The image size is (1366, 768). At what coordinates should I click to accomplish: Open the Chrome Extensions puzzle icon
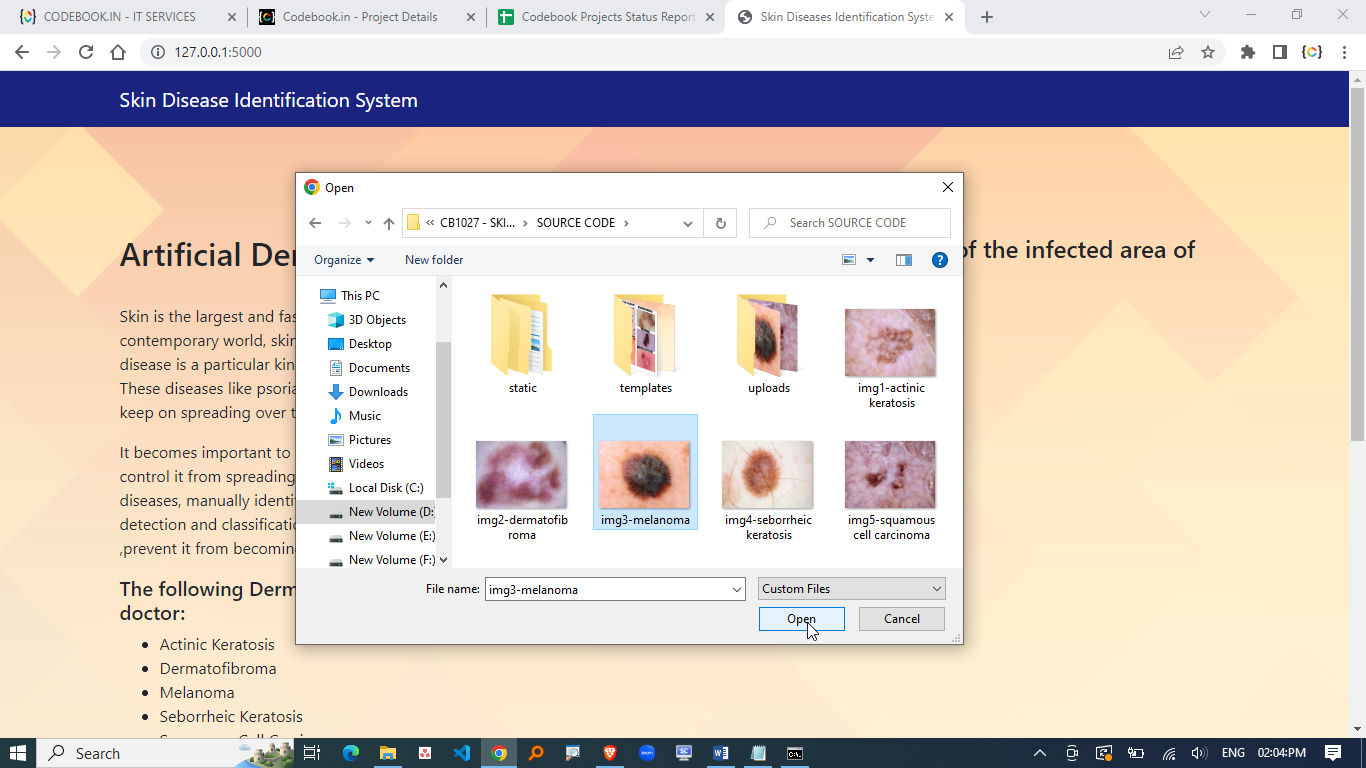(x=1247, y=52)
